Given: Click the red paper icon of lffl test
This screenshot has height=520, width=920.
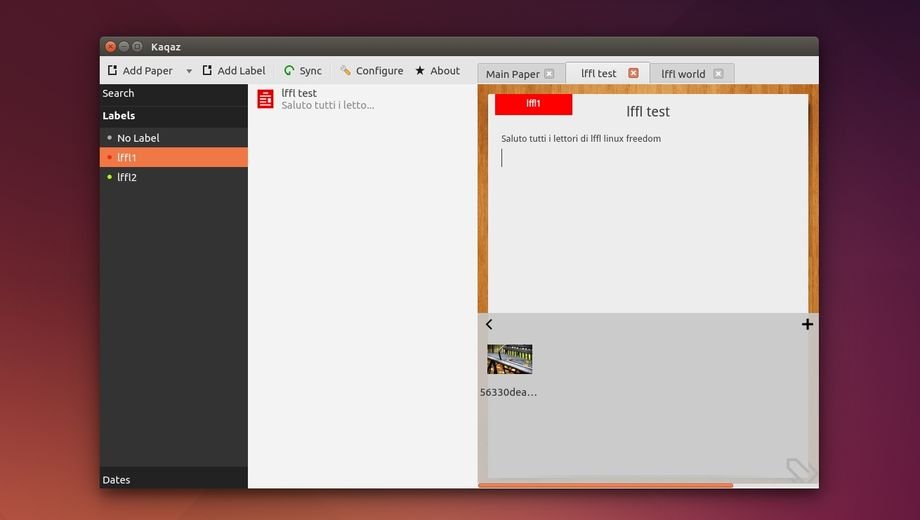Looking at the screenshot, I should (x=265, y=99).
